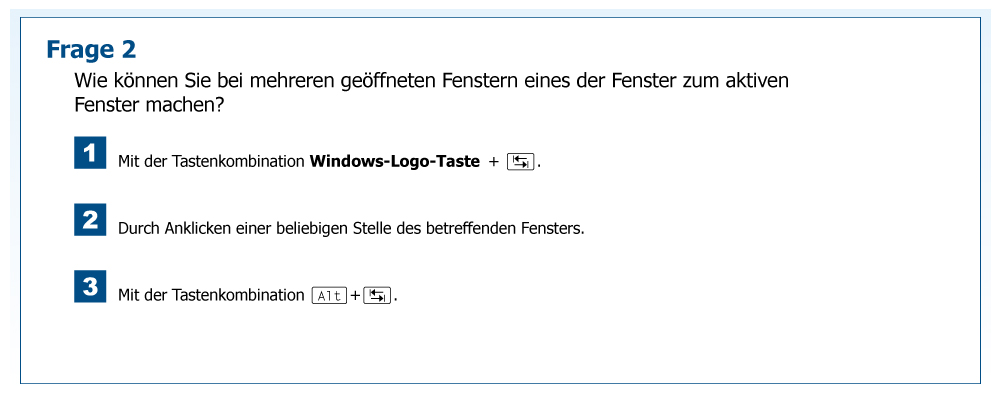Select answer number 2 box

pyautogui.click(x=90, y=220)
